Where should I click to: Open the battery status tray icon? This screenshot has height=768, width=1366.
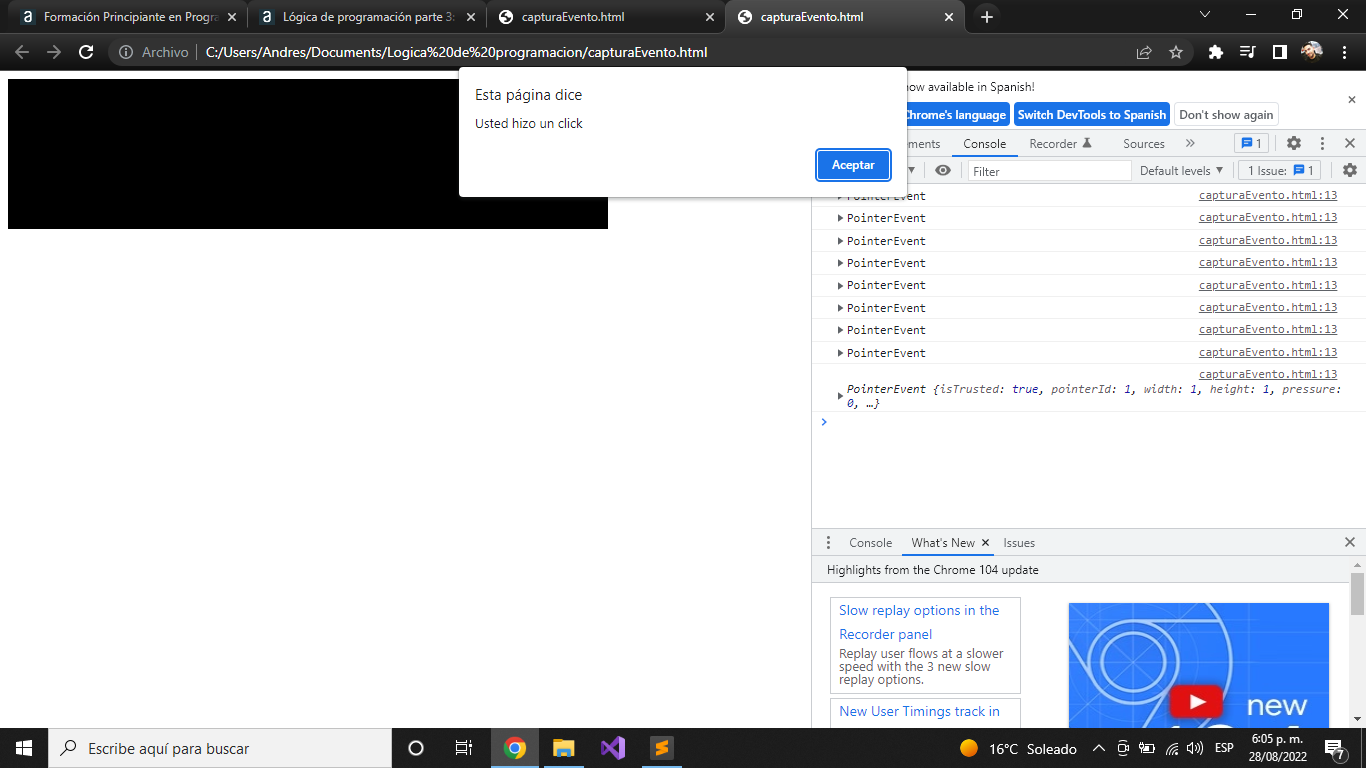tap(1147, 748)
